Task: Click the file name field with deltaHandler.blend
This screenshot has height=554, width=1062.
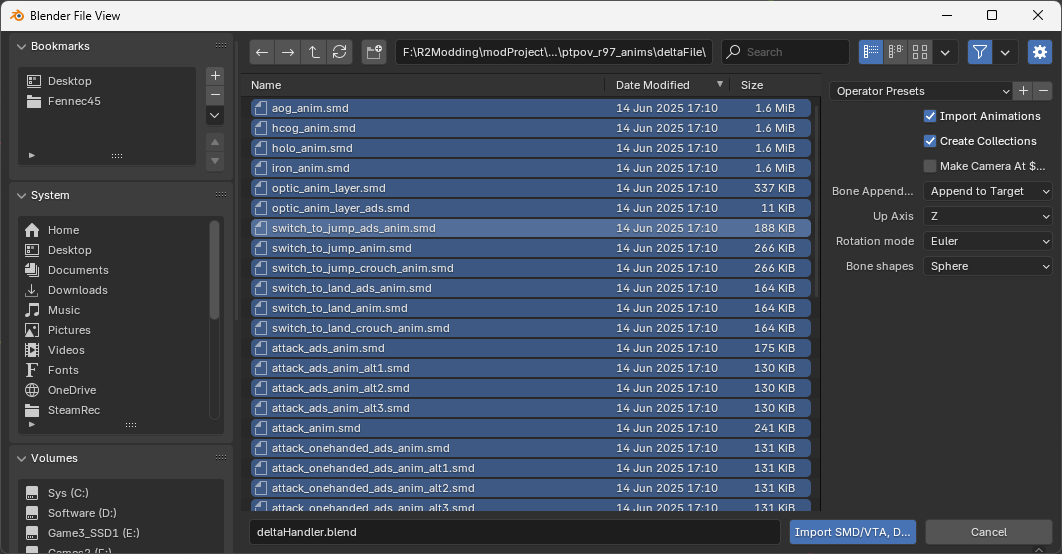Action: [x=514, y=532]
